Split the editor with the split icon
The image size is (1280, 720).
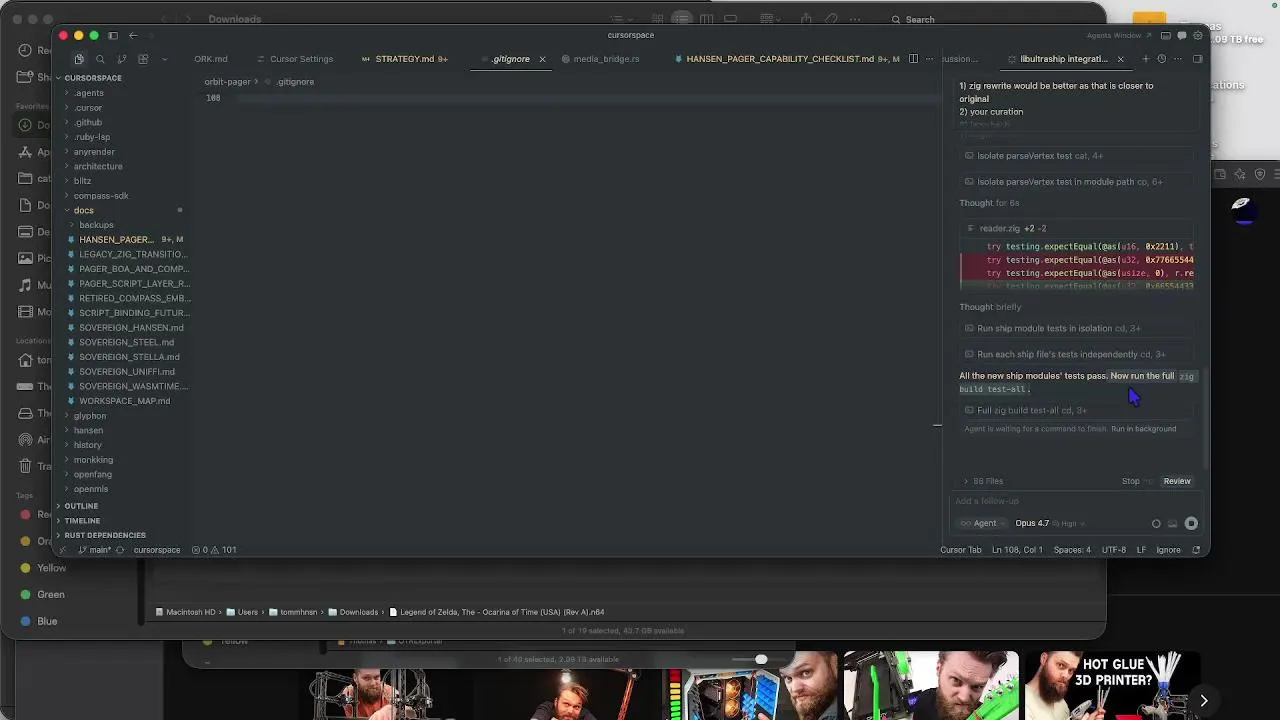pos(912,59)
